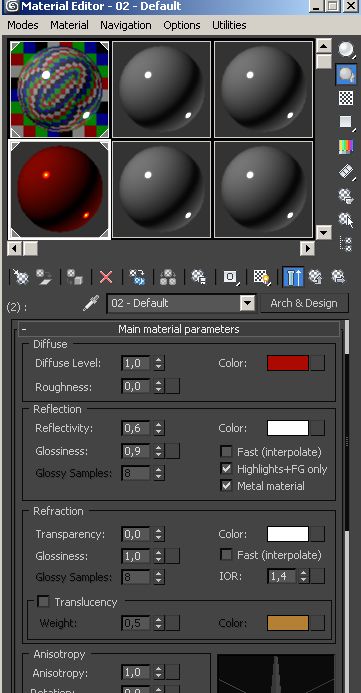The image size is (361, 693).
Task: Click the Diffuse color map button
Action: (318, 363)
